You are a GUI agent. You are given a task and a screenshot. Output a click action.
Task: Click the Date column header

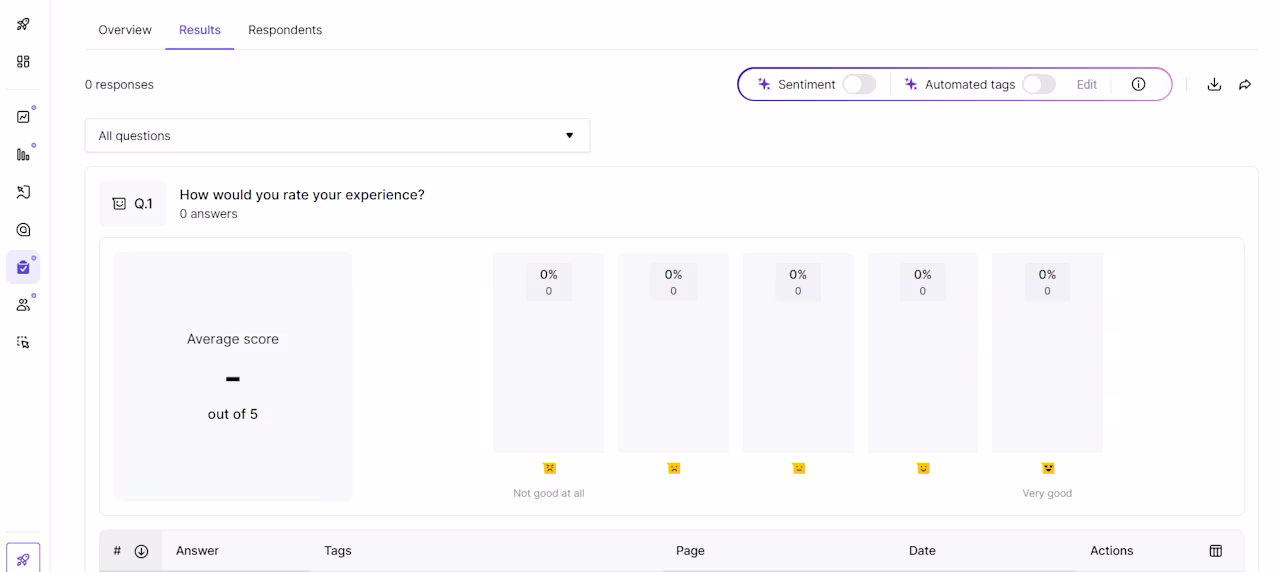922,551
